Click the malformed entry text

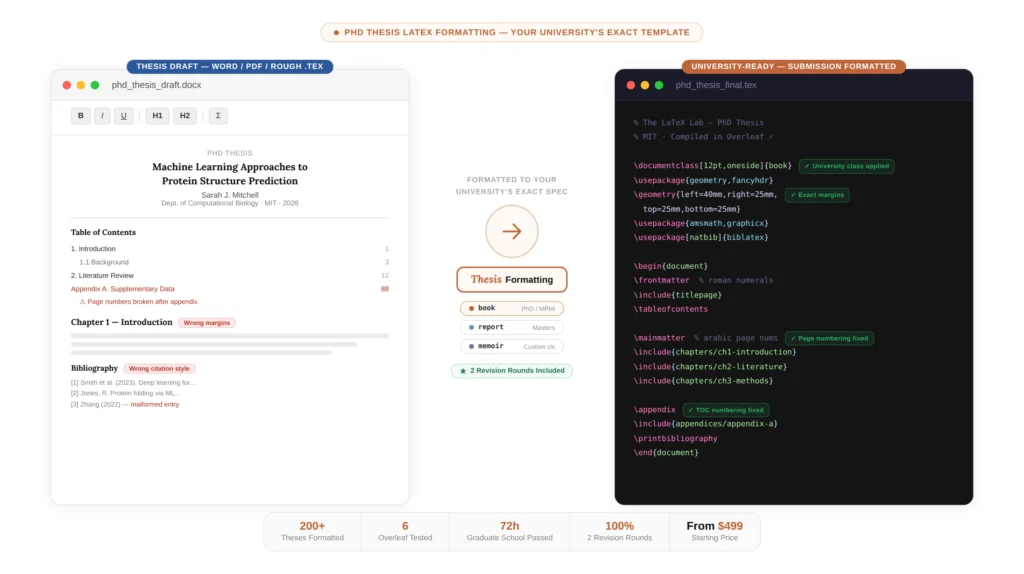(x=155, y=404)
